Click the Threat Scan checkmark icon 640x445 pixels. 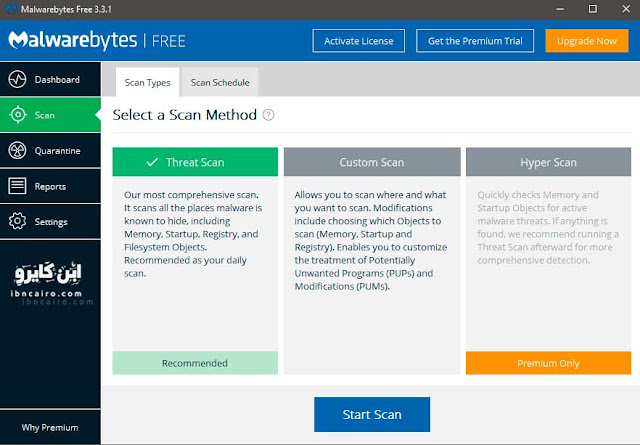tap(152, 162)
